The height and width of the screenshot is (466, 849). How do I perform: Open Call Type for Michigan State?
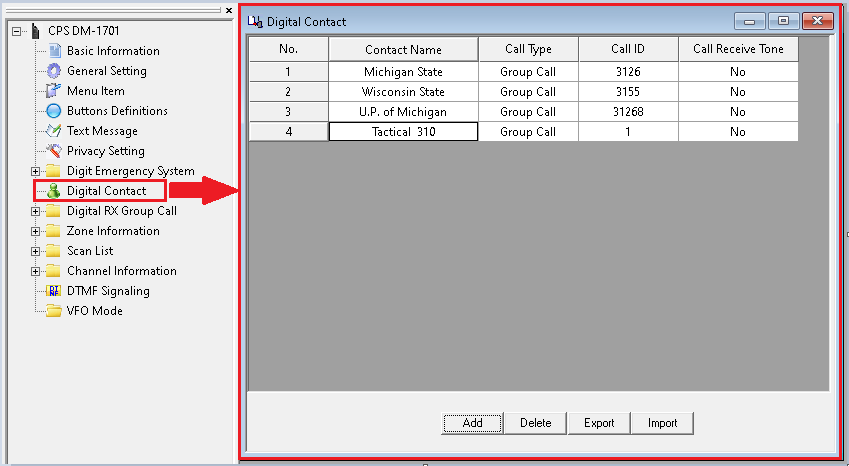tap(528, 72)
